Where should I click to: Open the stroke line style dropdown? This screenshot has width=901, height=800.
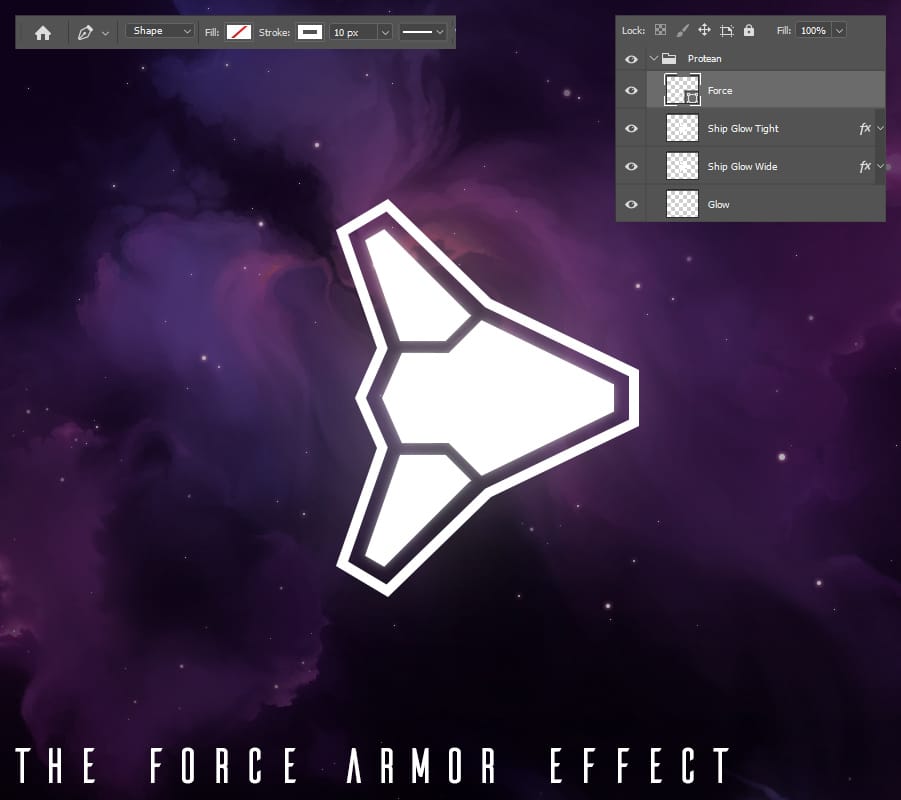(x=423, y=32)
